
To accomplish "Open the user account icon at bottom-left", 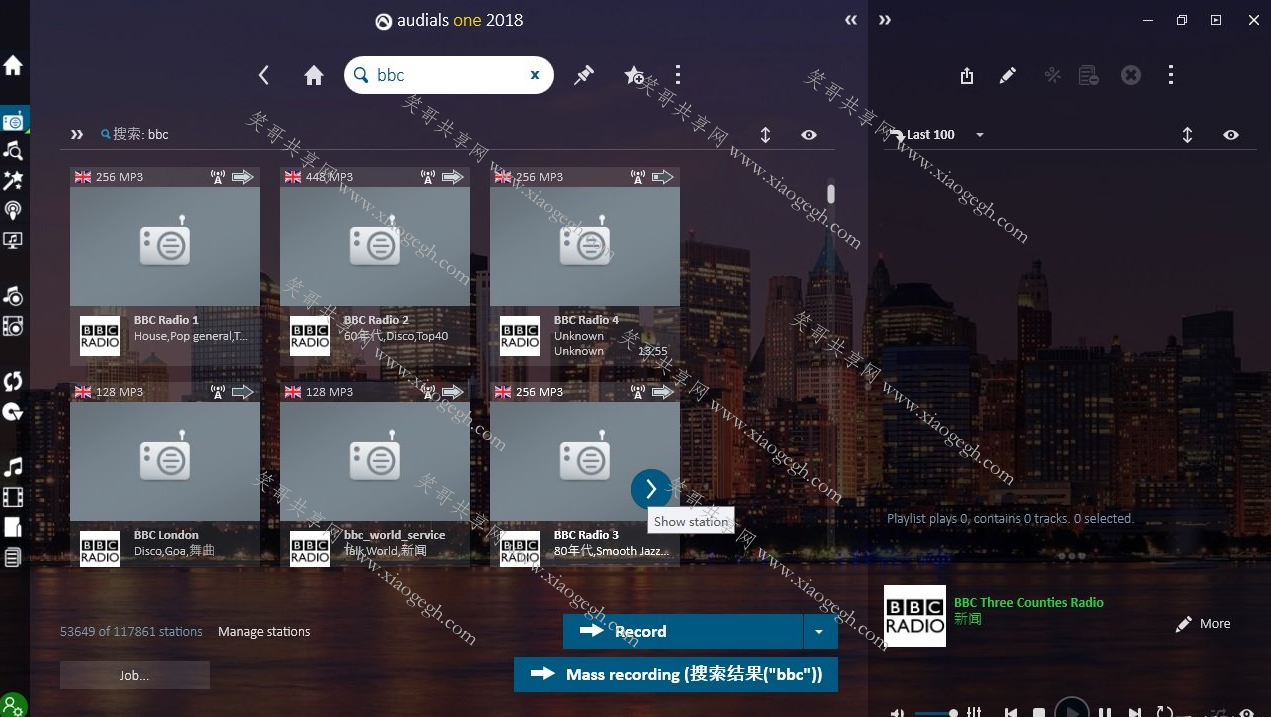I will 13,705.
